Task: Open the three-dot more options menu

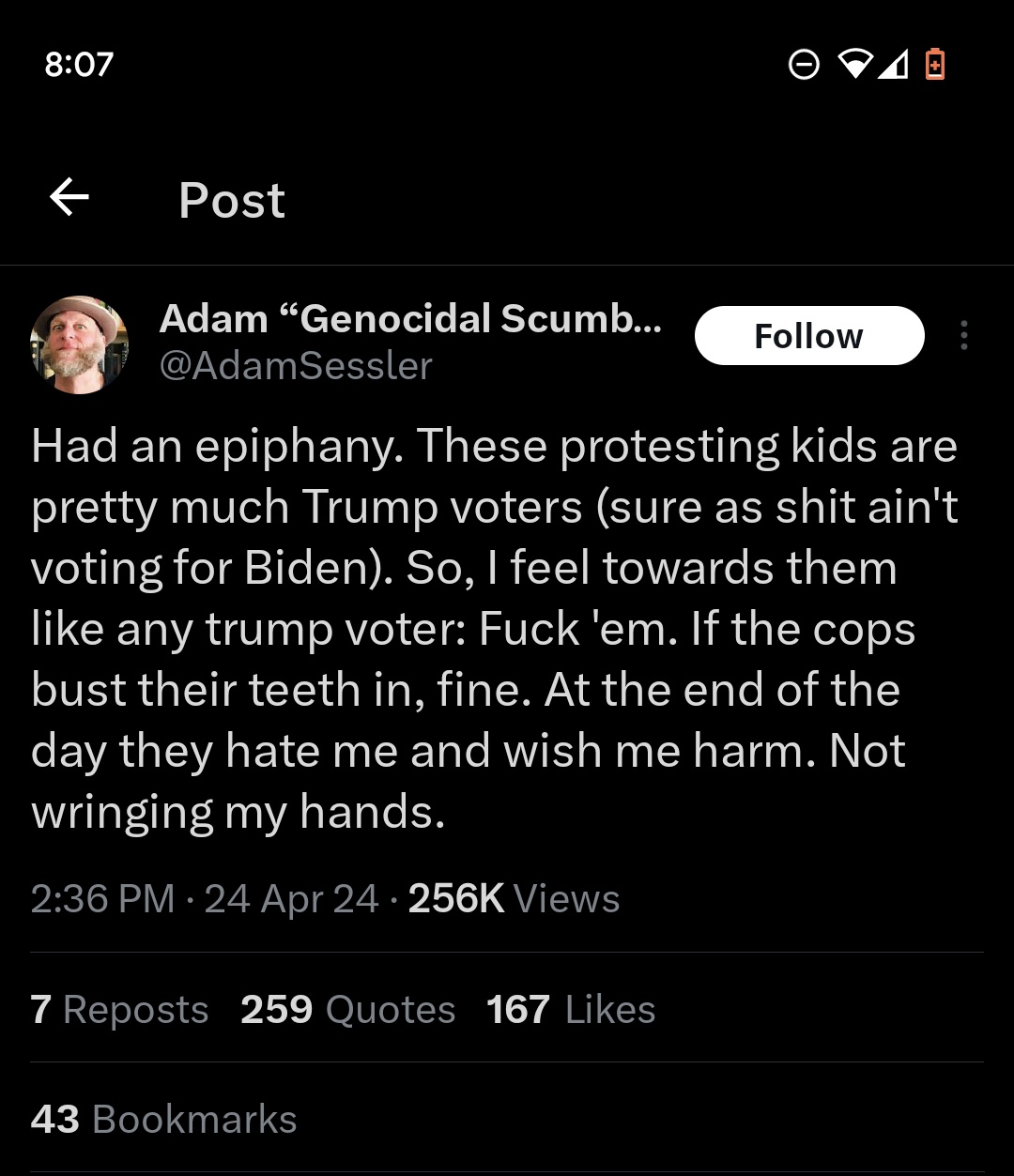Action: click(963, 335)
